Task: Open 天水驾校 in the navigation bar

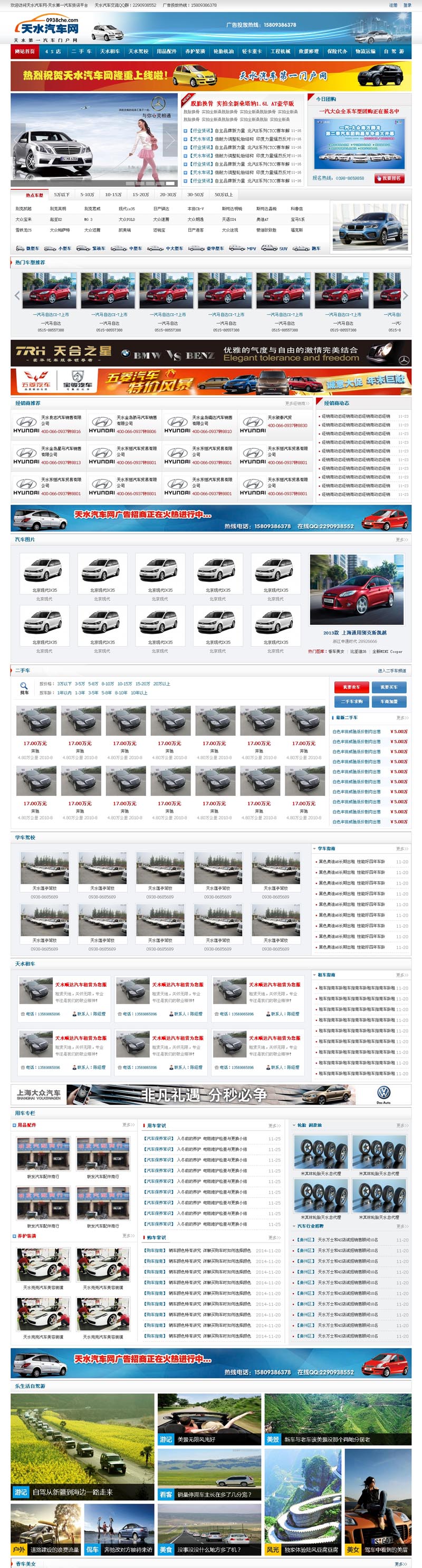Action: pyautogui.click(x=138, y=52)
